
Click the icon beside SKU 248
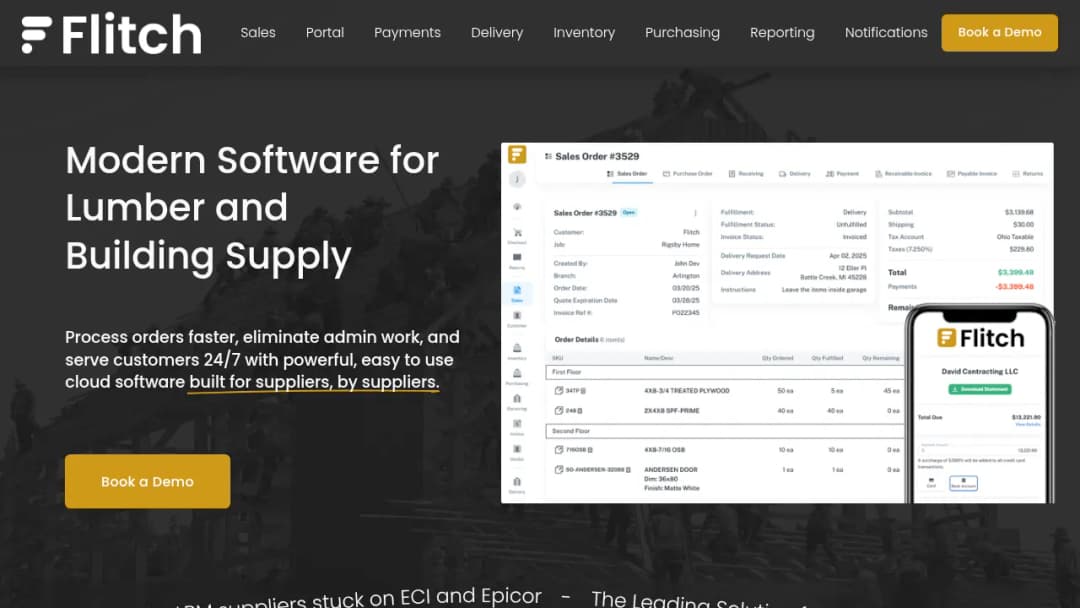click(559, 410)
